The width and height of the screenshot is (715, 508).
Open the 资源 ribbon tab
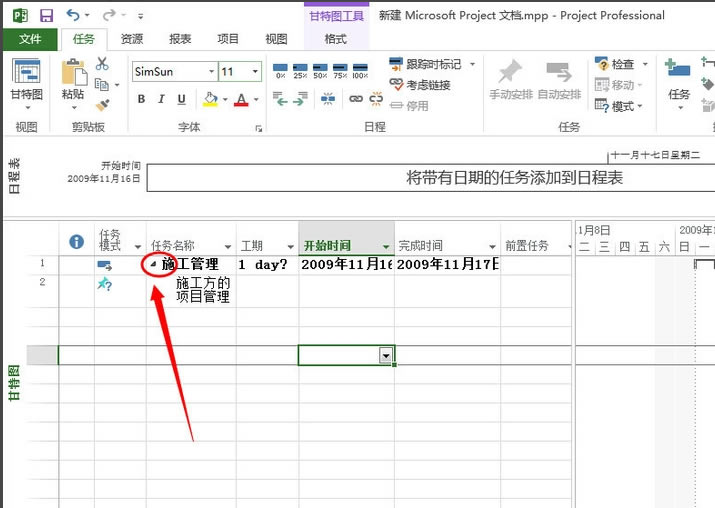(x=131, y=39)
